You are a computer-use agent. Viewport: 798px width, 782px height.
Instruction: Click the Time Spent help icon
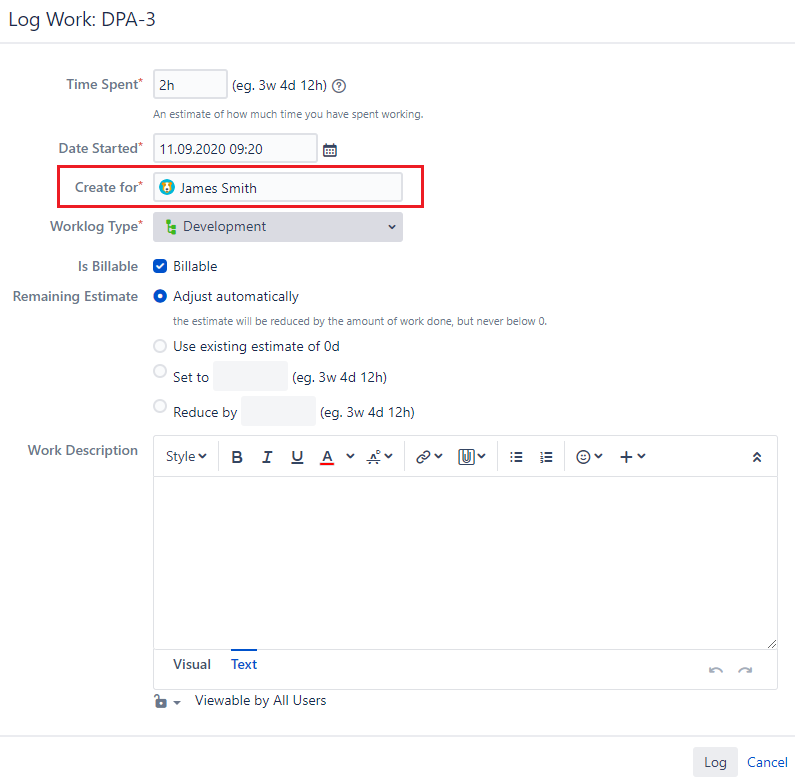coord(339,86)
